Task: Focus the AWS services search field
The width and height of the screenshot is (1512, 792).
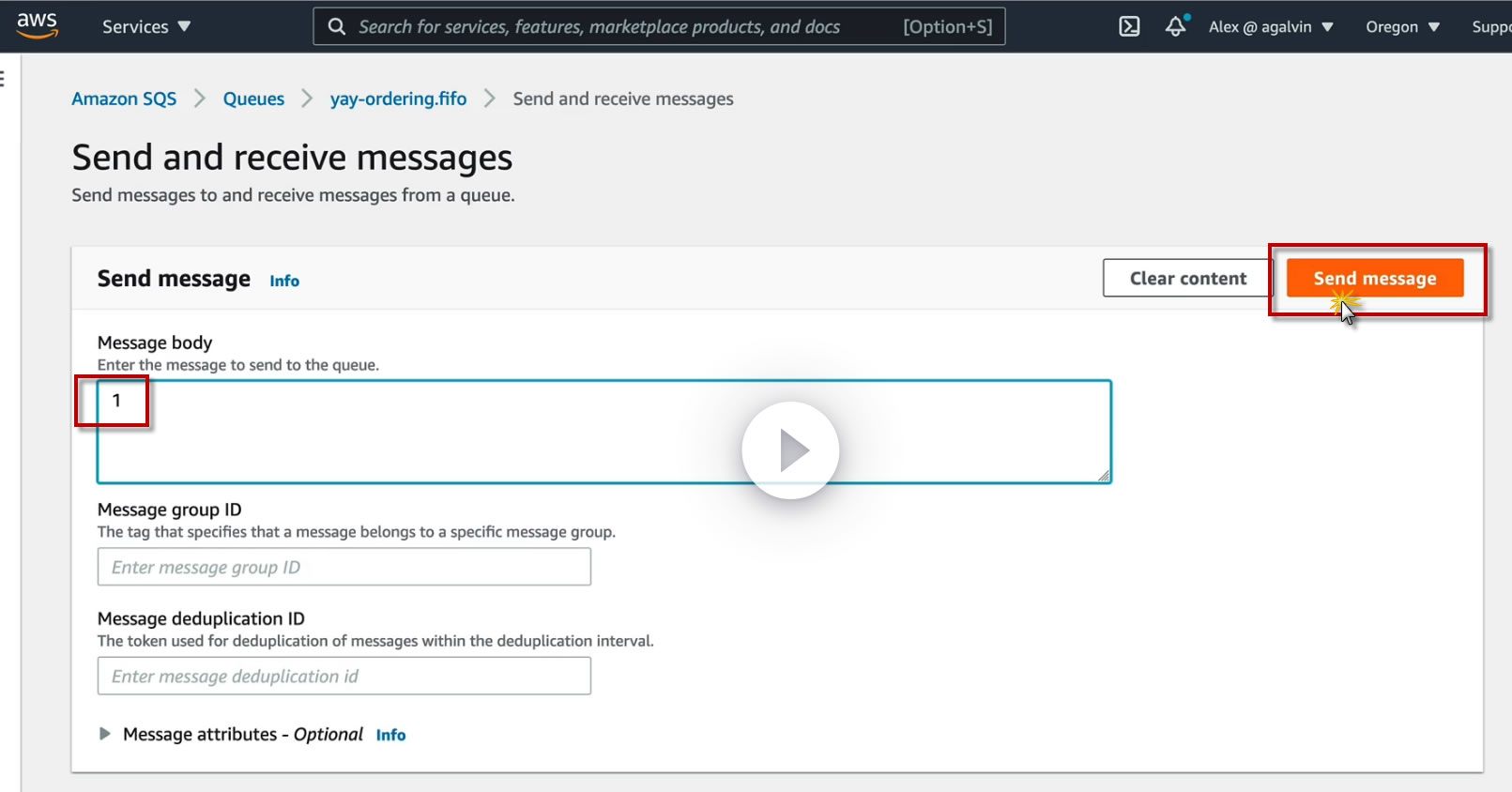Action: [x=659, y=26]
